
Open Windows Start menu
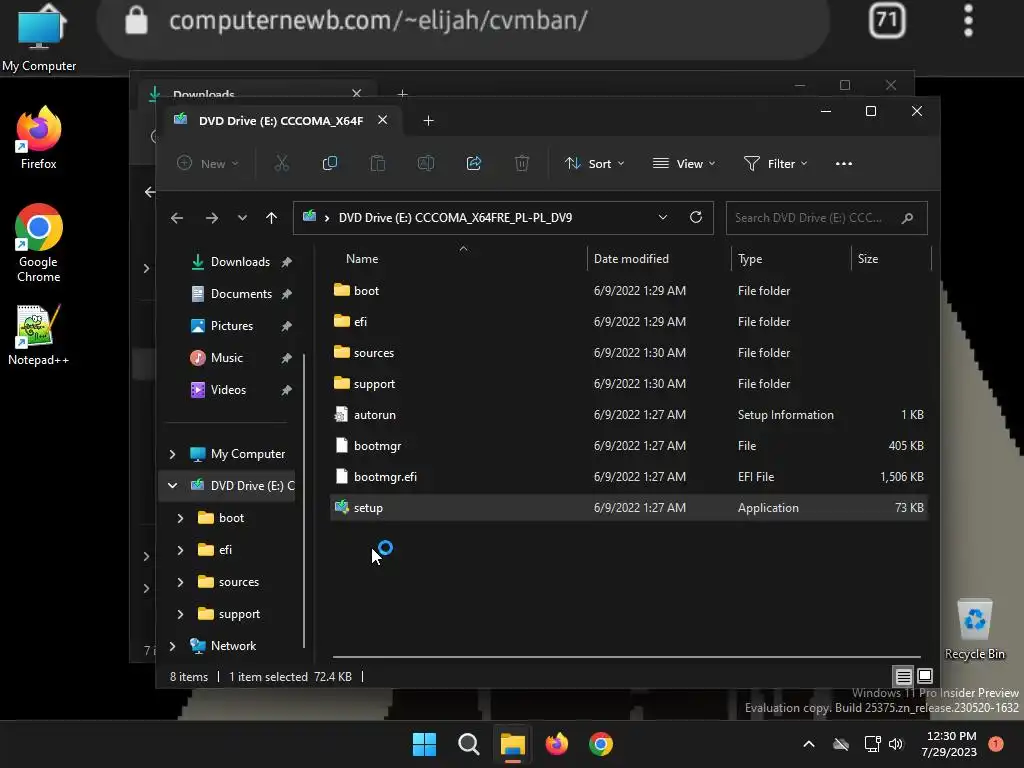point(424,744)
